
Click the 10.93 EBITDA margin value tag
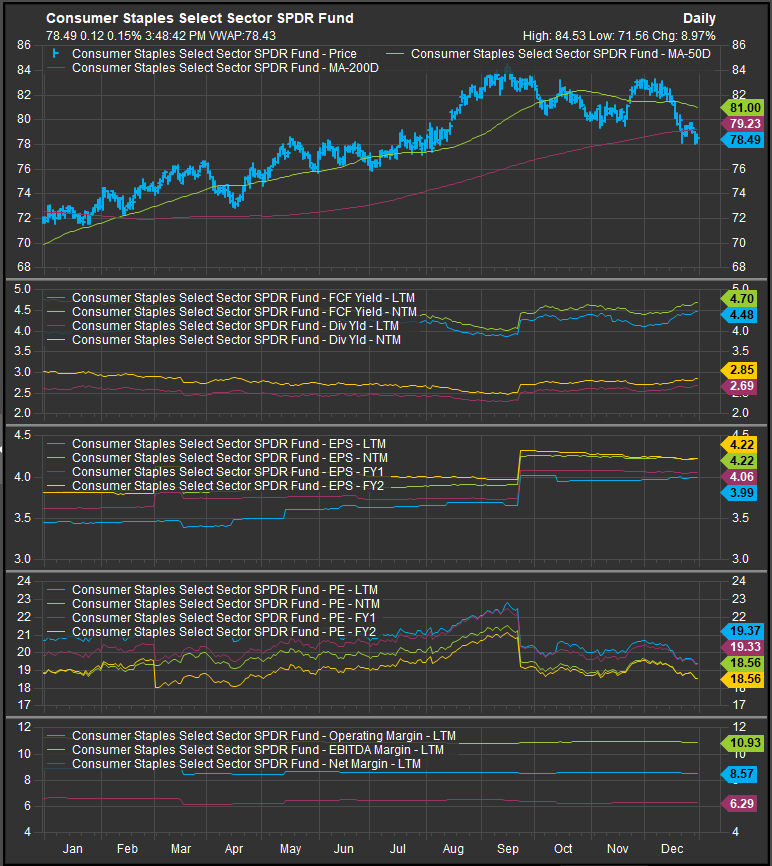coord(743,743)
